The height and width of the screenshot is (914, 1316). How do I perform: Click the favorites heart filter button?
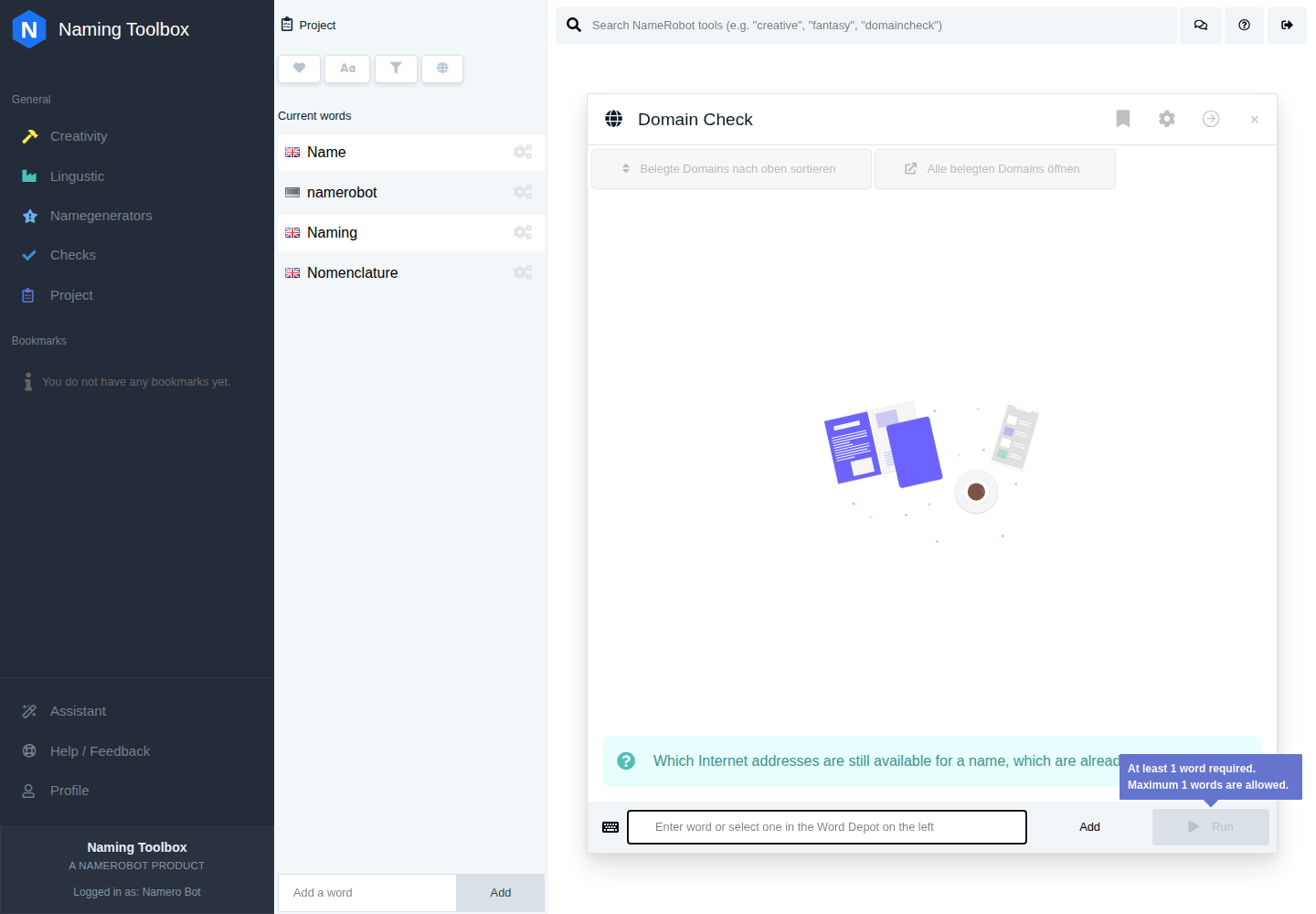pyautogui.click(x=299, y=69)
